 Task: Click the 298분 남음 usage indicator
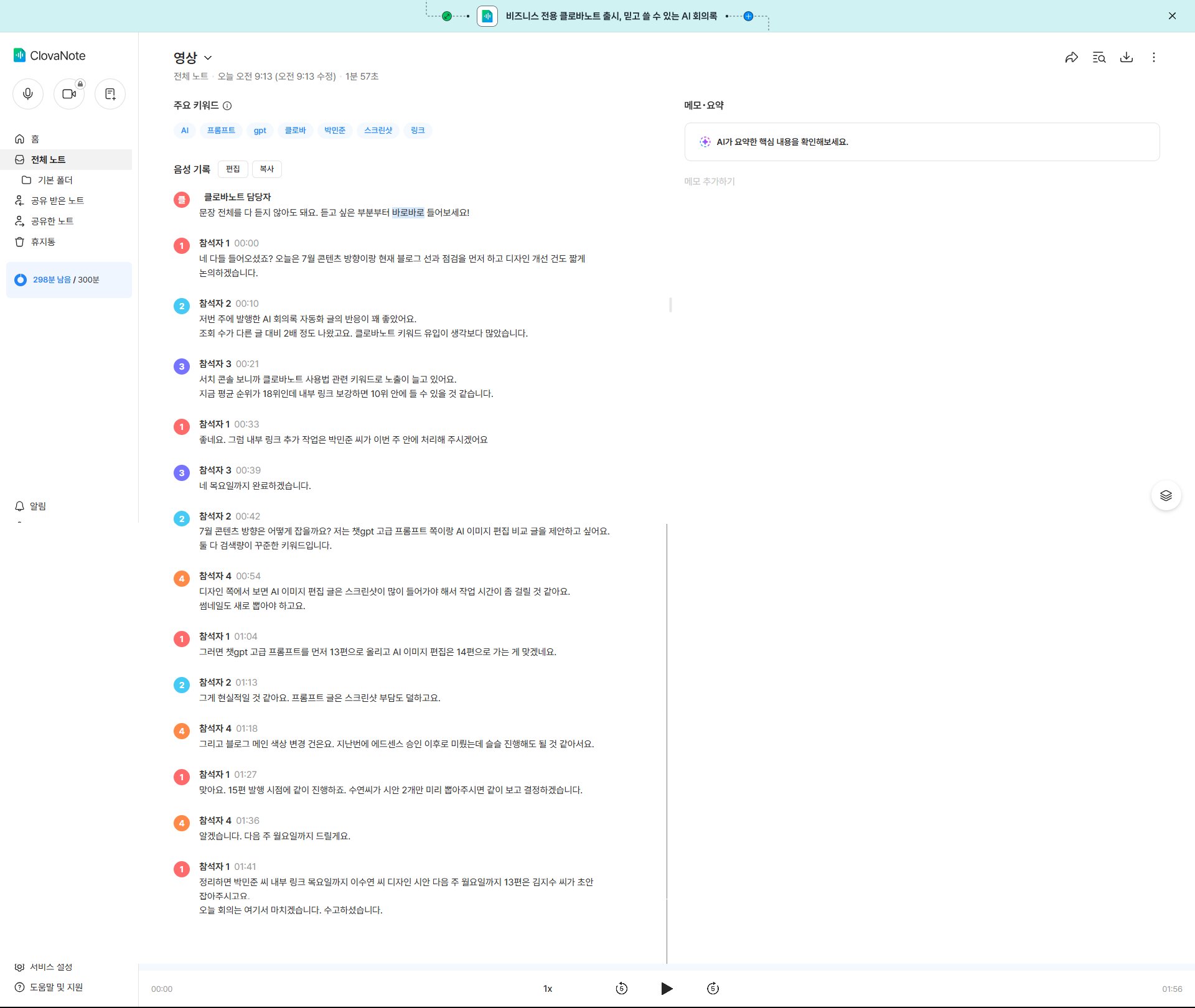coord(69,280)
